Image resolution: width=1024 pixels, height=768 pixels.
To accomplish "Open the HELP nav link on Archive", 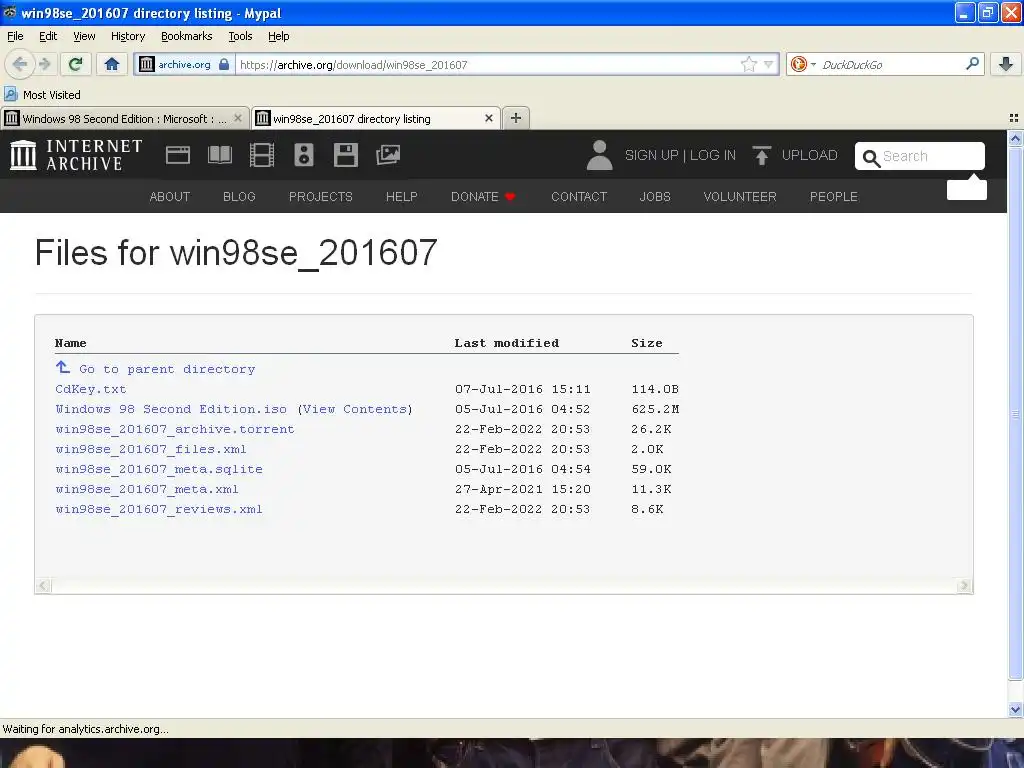I will tap(402, 197).
